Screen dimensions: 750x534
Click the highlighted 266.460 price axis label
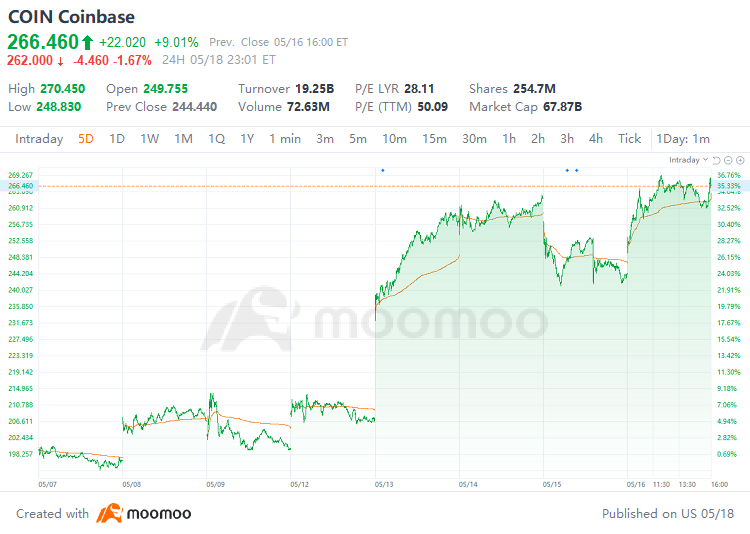tap(21, 186)
